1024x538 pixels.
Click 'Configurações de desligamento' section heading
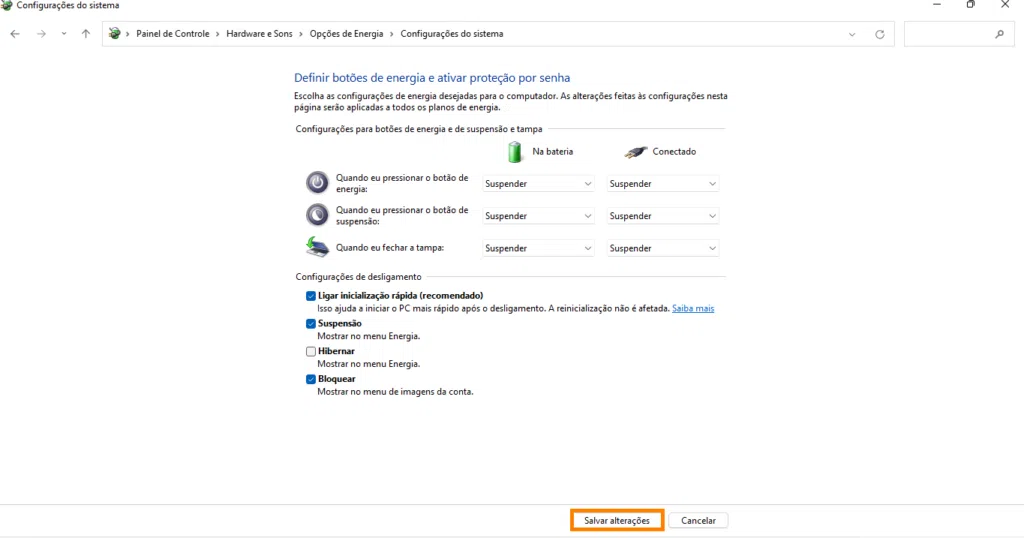(x=359, y=277)
